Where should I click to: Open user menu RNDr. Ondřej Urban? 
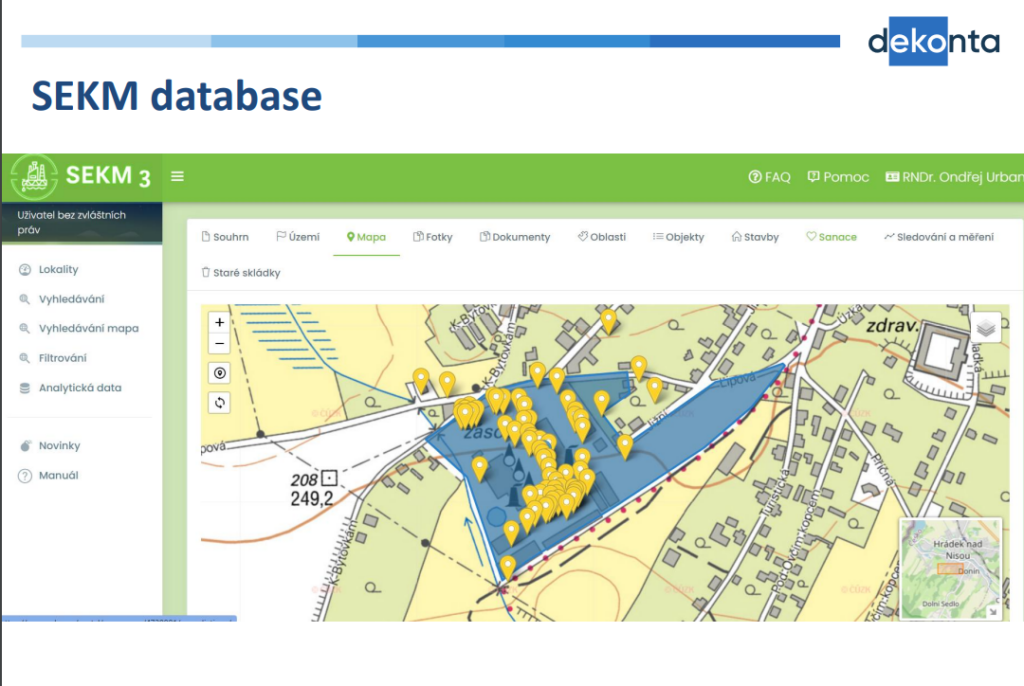[x=954, y=177]
